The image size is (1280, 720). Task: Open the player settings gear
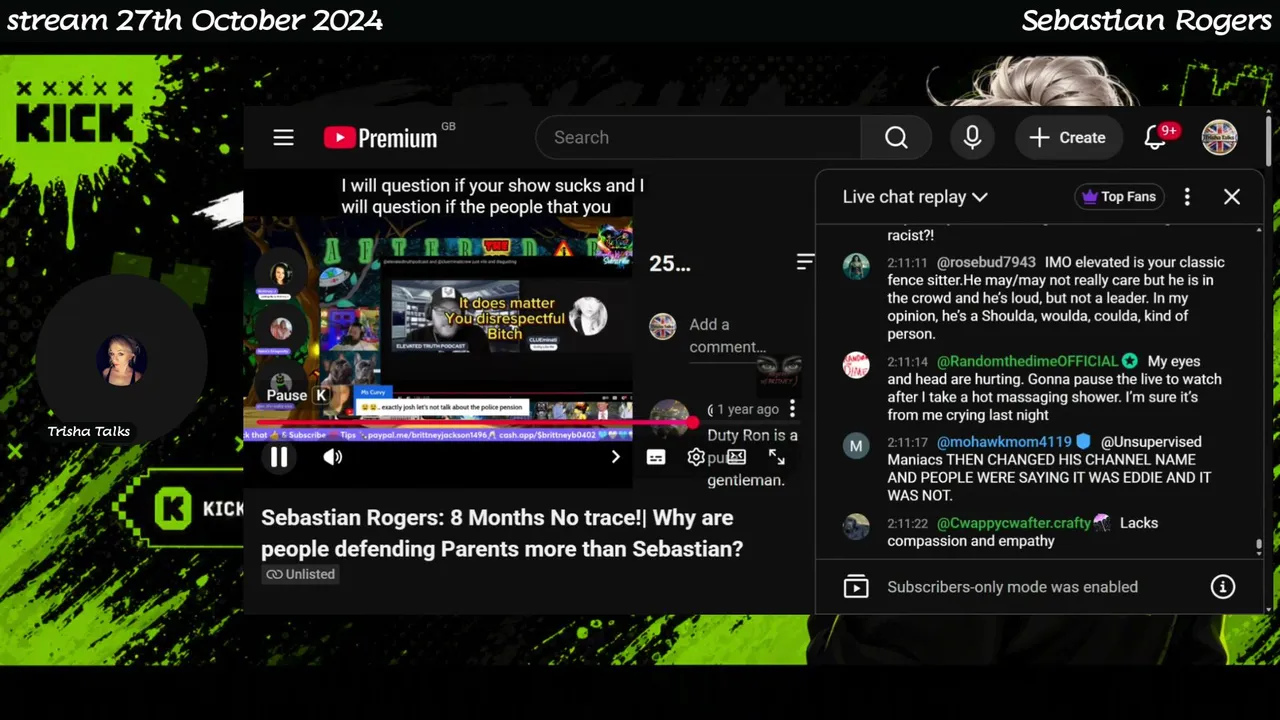tap(696, 457)
